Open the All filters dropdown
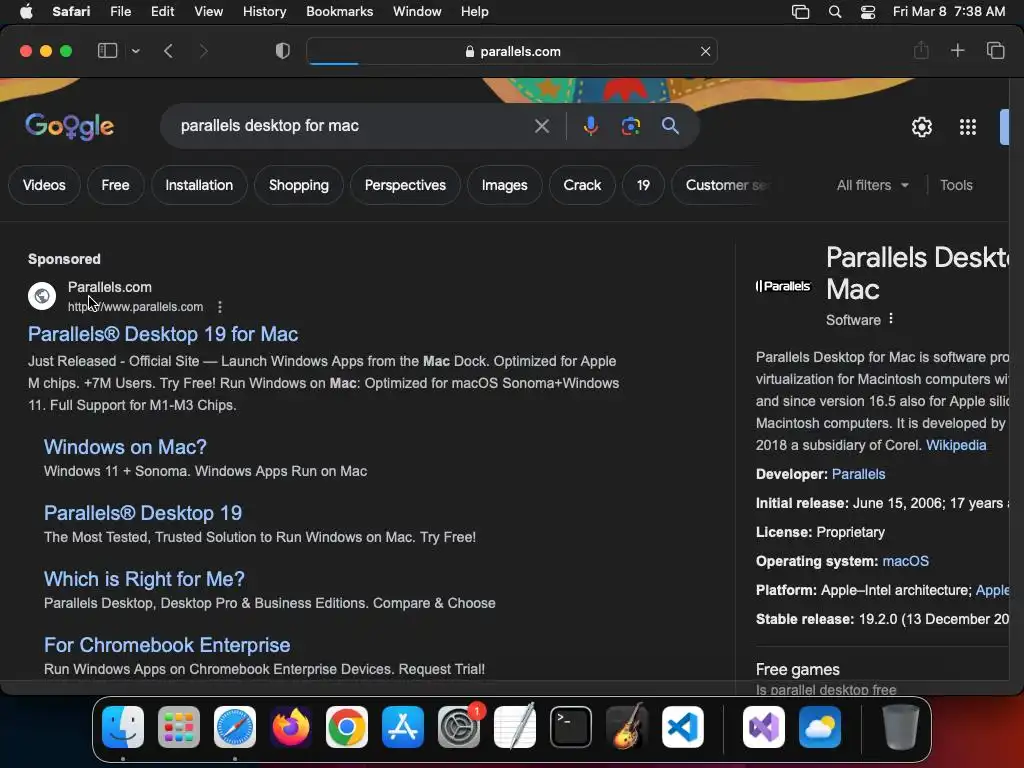The height and width of the screenshot is (768, 1024). click(872, 185)
